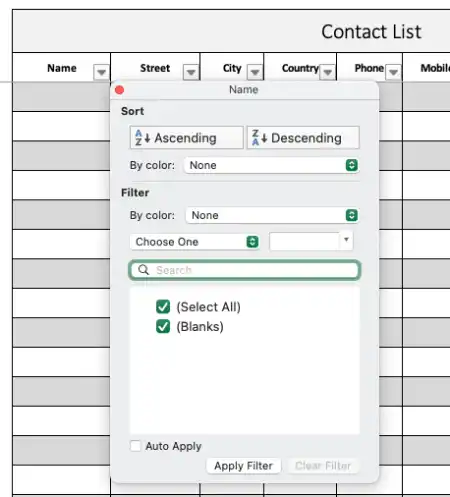Sort the Name column Ascending
This screenshot has height=497, width=450.
(x=186, y=138)
